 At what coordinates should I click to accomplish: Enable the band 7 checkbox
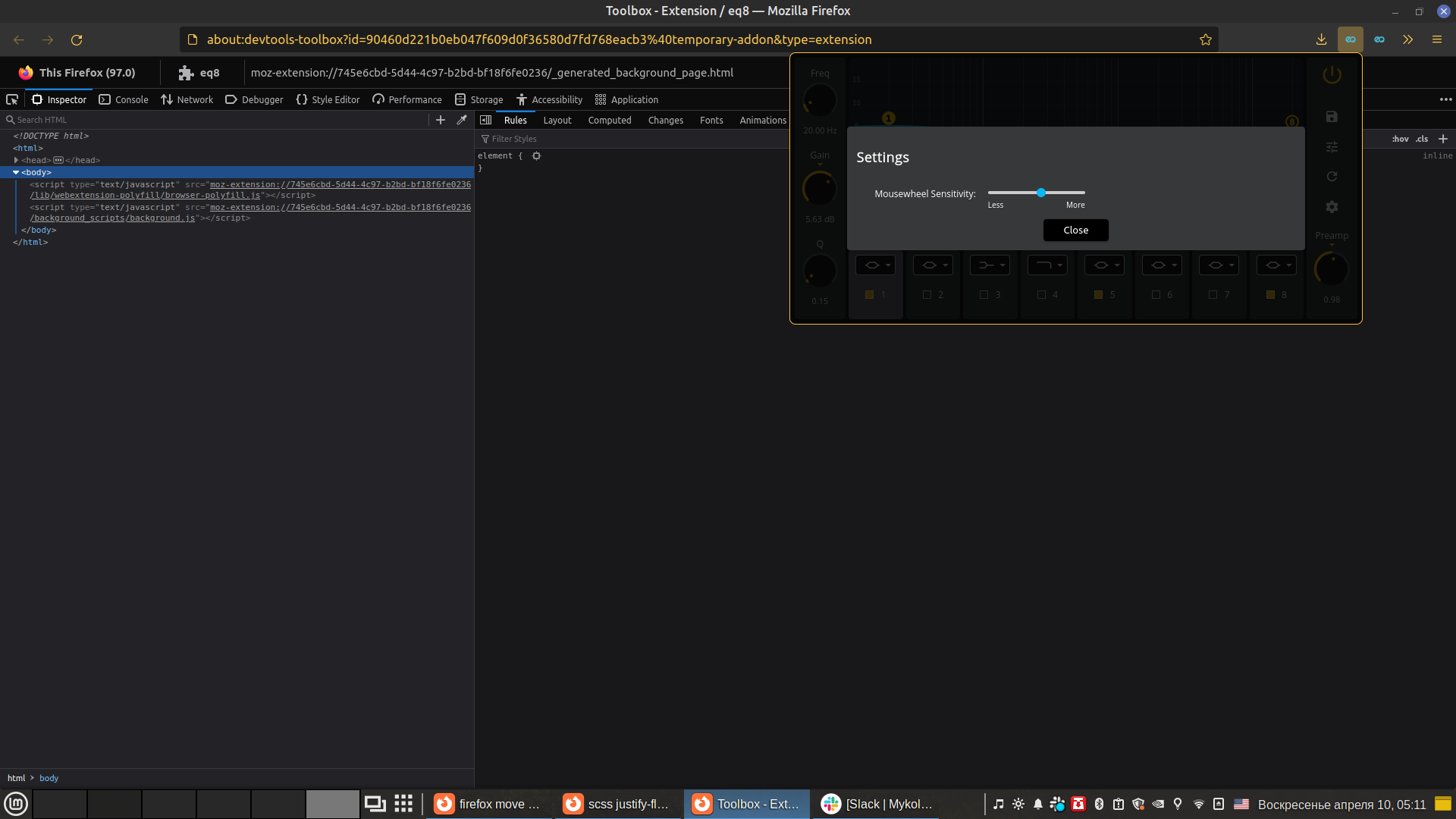(1213, 295)
